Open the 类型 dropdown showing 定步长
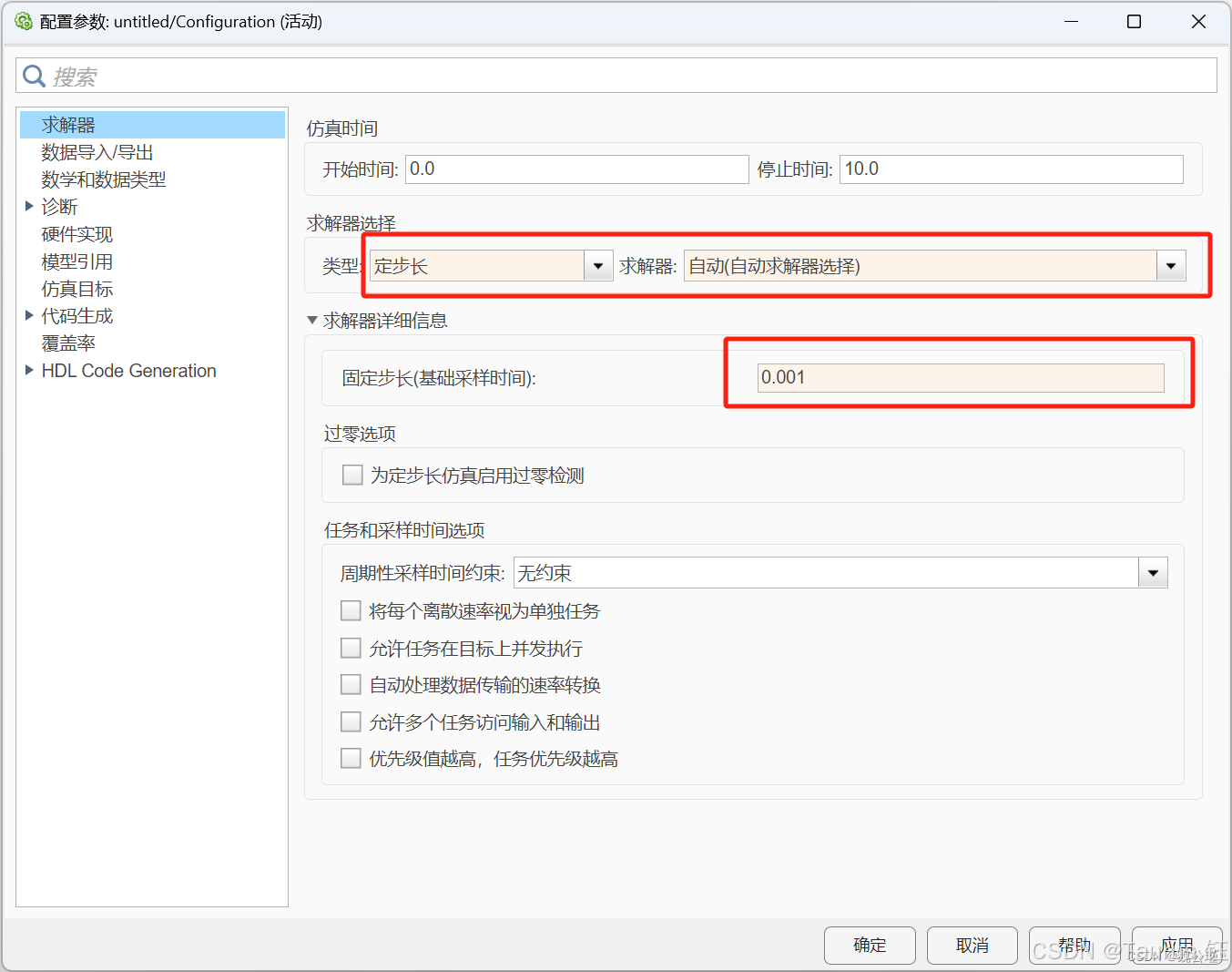This screenshot has width=1232, height=972. (x=598, y=265)
